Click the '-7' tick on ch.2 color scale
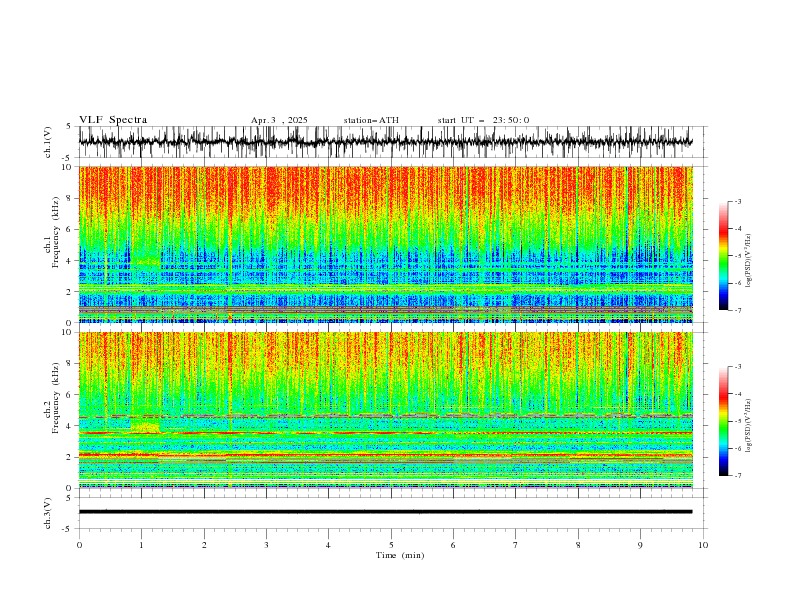 (x=737, y=476)
